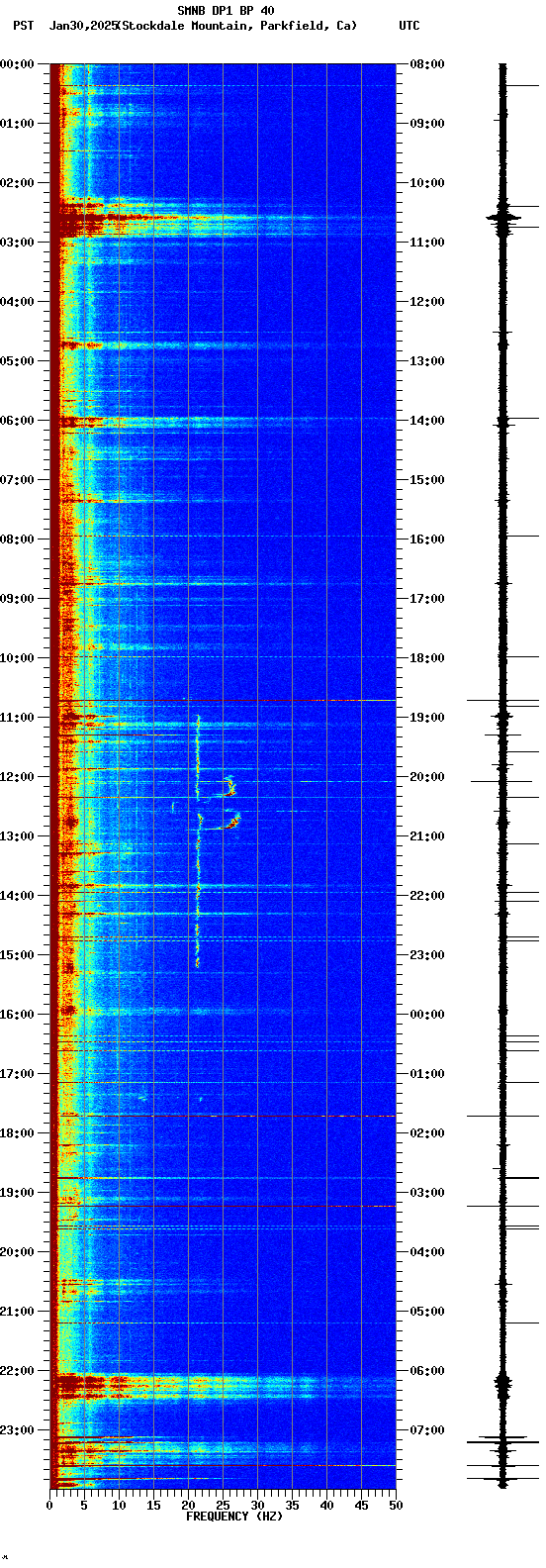Click the '03:00' PST time label
Screen dimensions: 546x1568
pyautogui.click(x=17, y=243)
